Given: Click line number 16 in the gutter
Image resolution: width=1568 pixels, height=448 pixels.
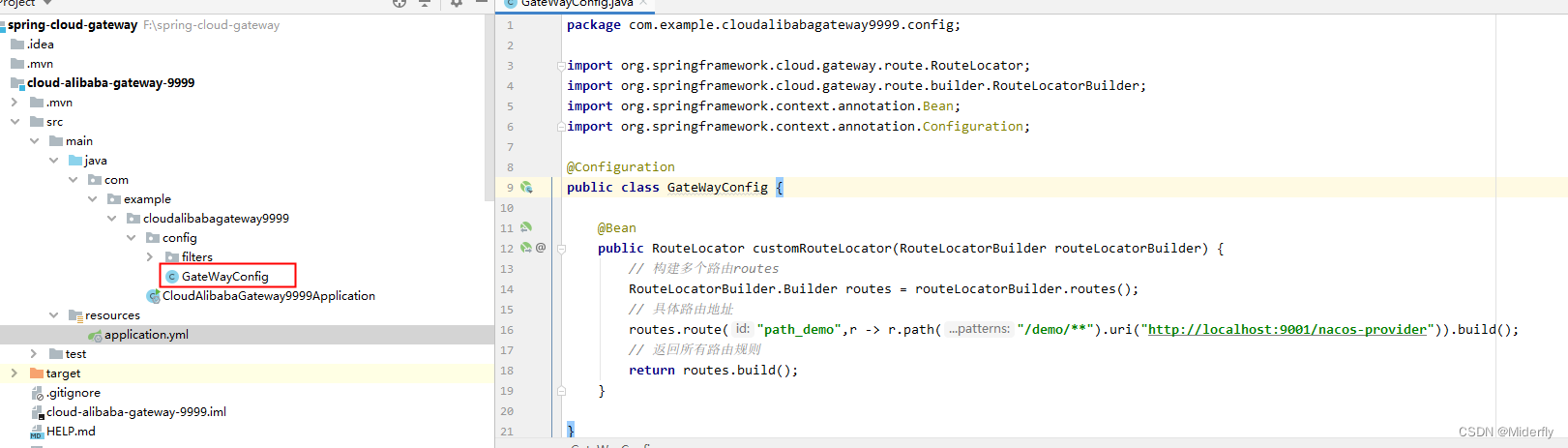Looking at the screenshot, I should pos(507,330).
